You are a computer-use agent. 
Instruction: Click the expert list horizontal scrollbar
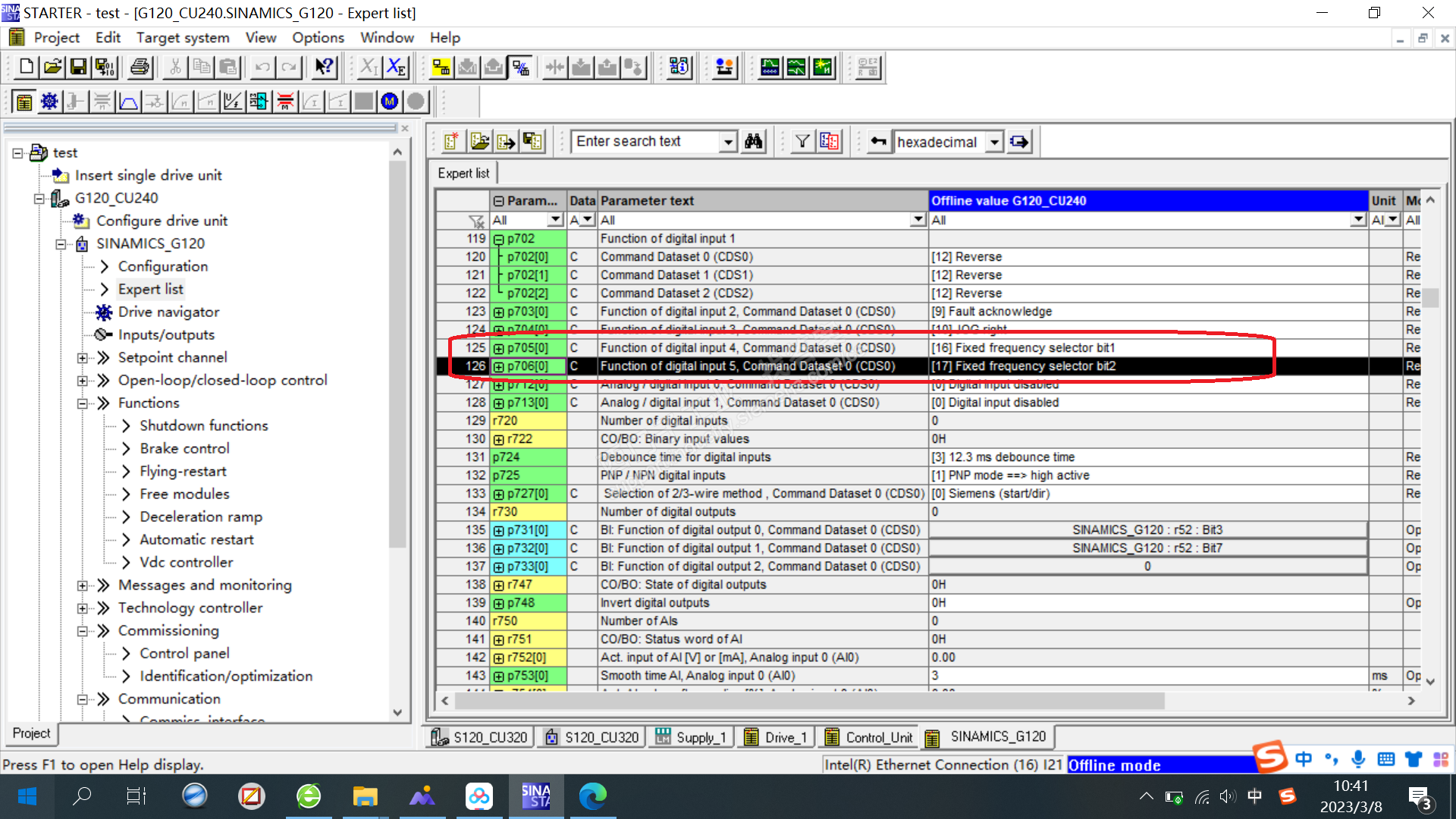click(811, 701)
